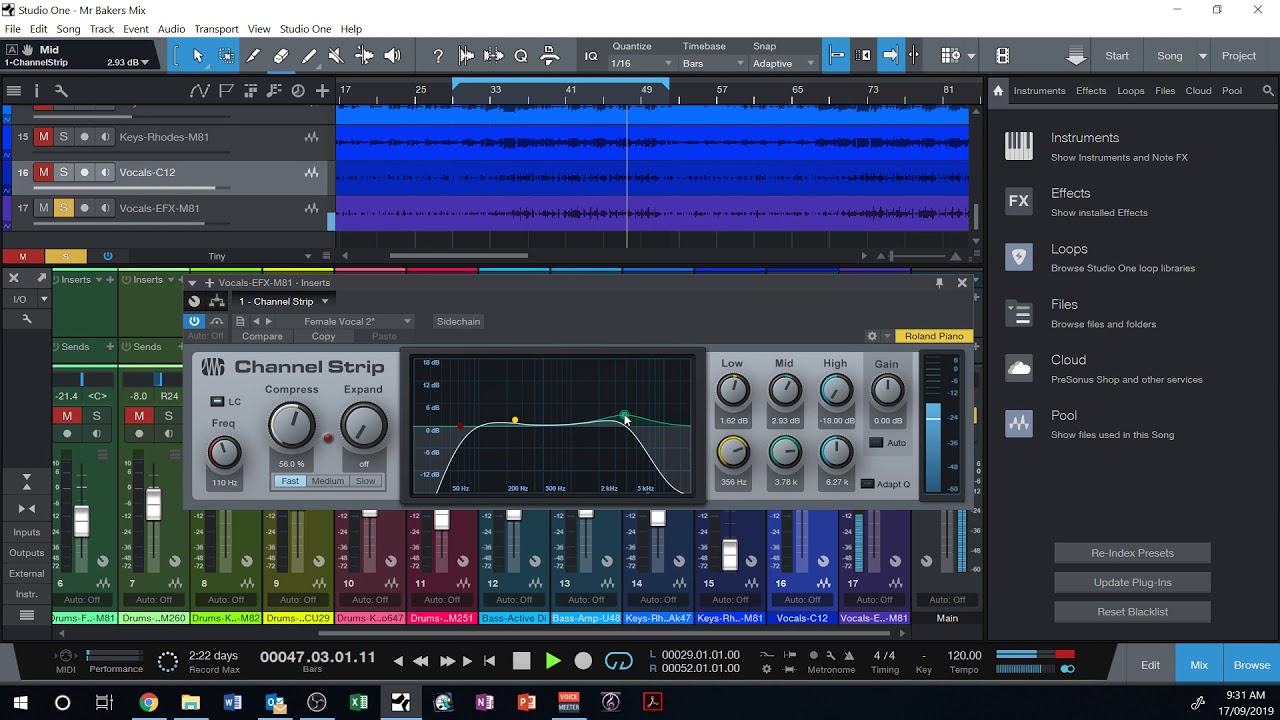The height and width of the screenshot is (720, 1280).
Task: Open the Excel taskbar icon
Action: point(359,702)
